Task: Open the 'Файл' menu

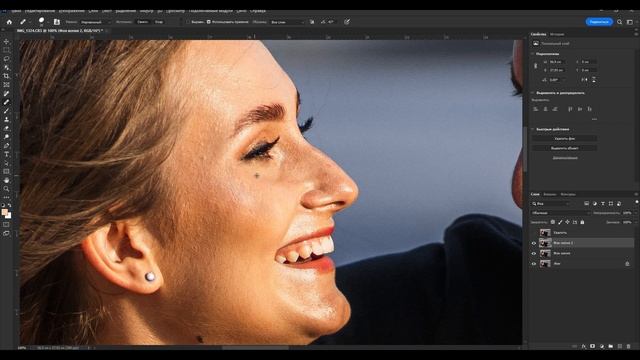Action: (x=16, y=11)
